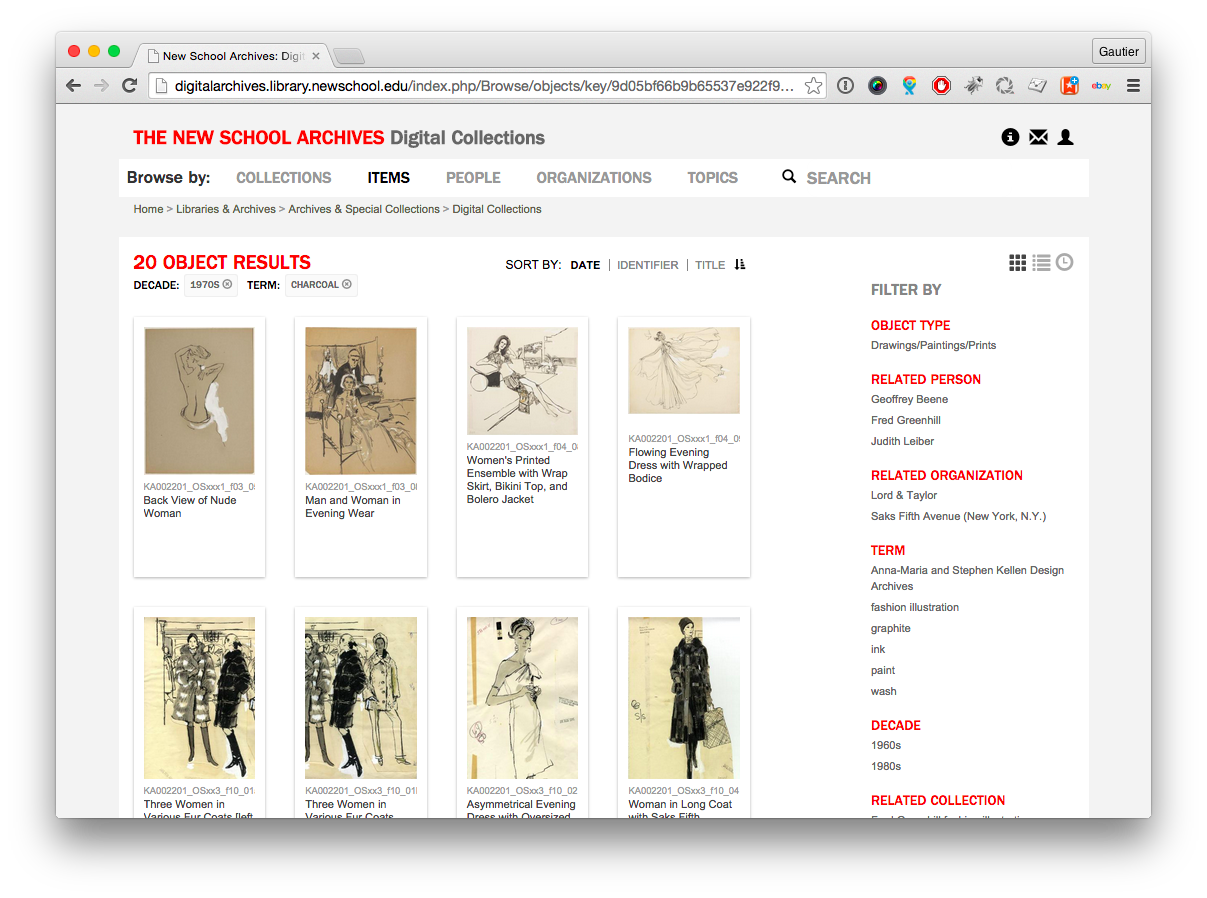1207x898 pixels.
Task: Browse by Organizations
Action: pos(594,178)
